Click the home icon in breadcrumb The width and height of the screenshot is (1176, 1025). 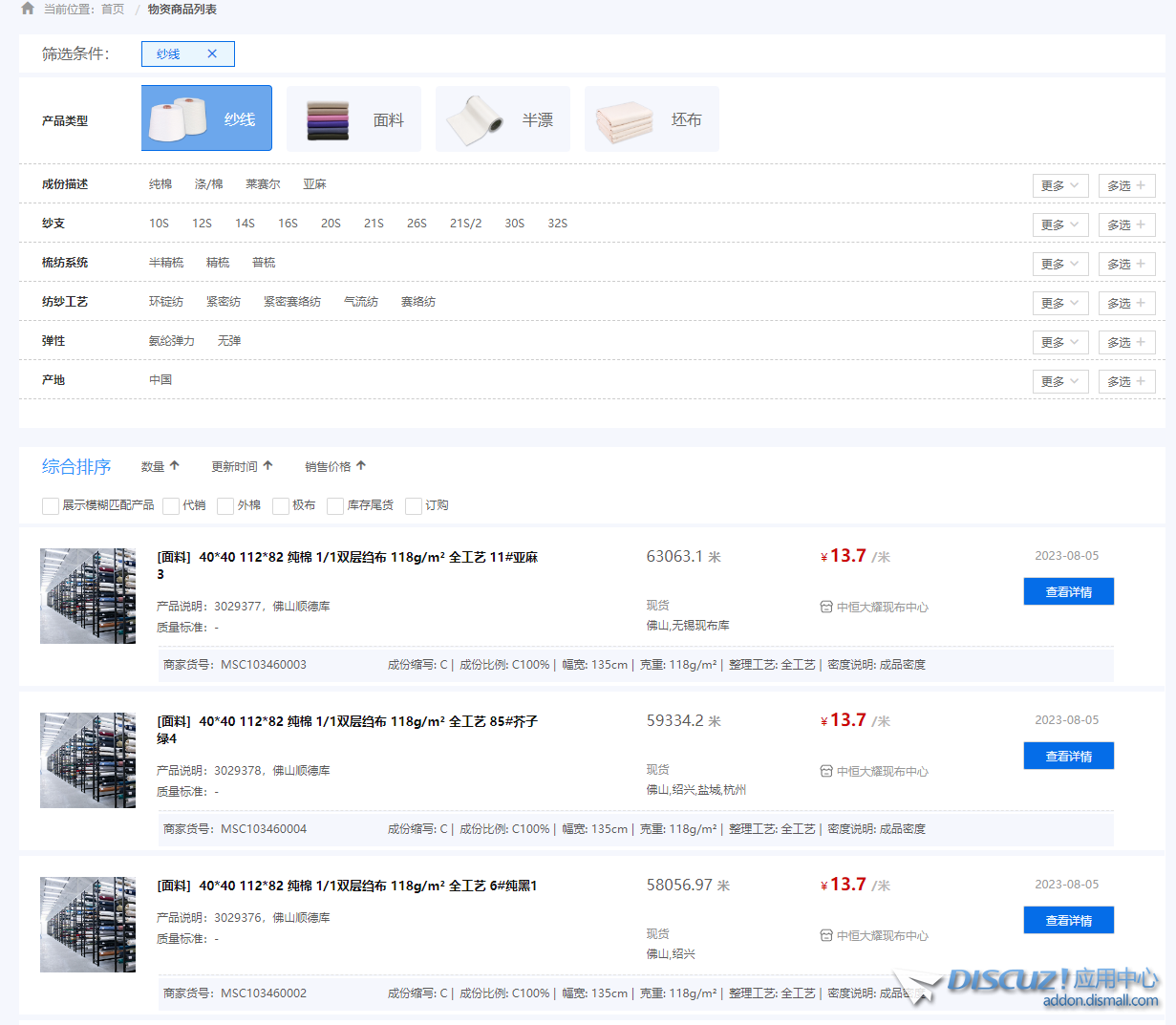coord(28,9)
